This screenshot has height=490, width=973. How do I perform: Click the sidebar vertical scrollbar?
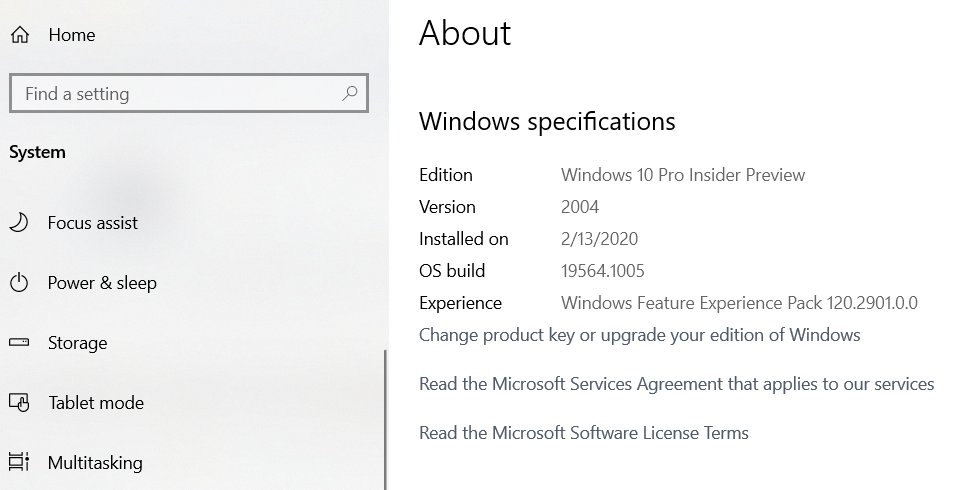pos(385,419)
